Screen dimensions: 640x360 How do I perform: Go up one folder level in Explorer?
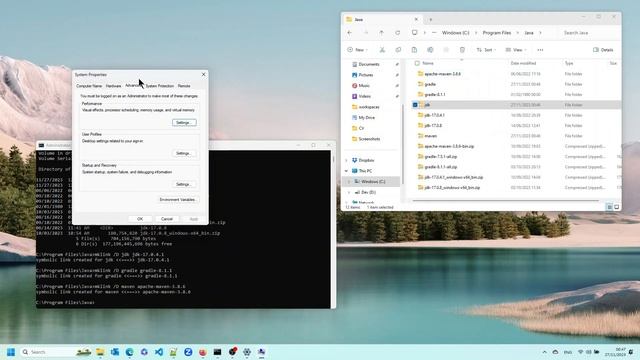pos(381,33)
